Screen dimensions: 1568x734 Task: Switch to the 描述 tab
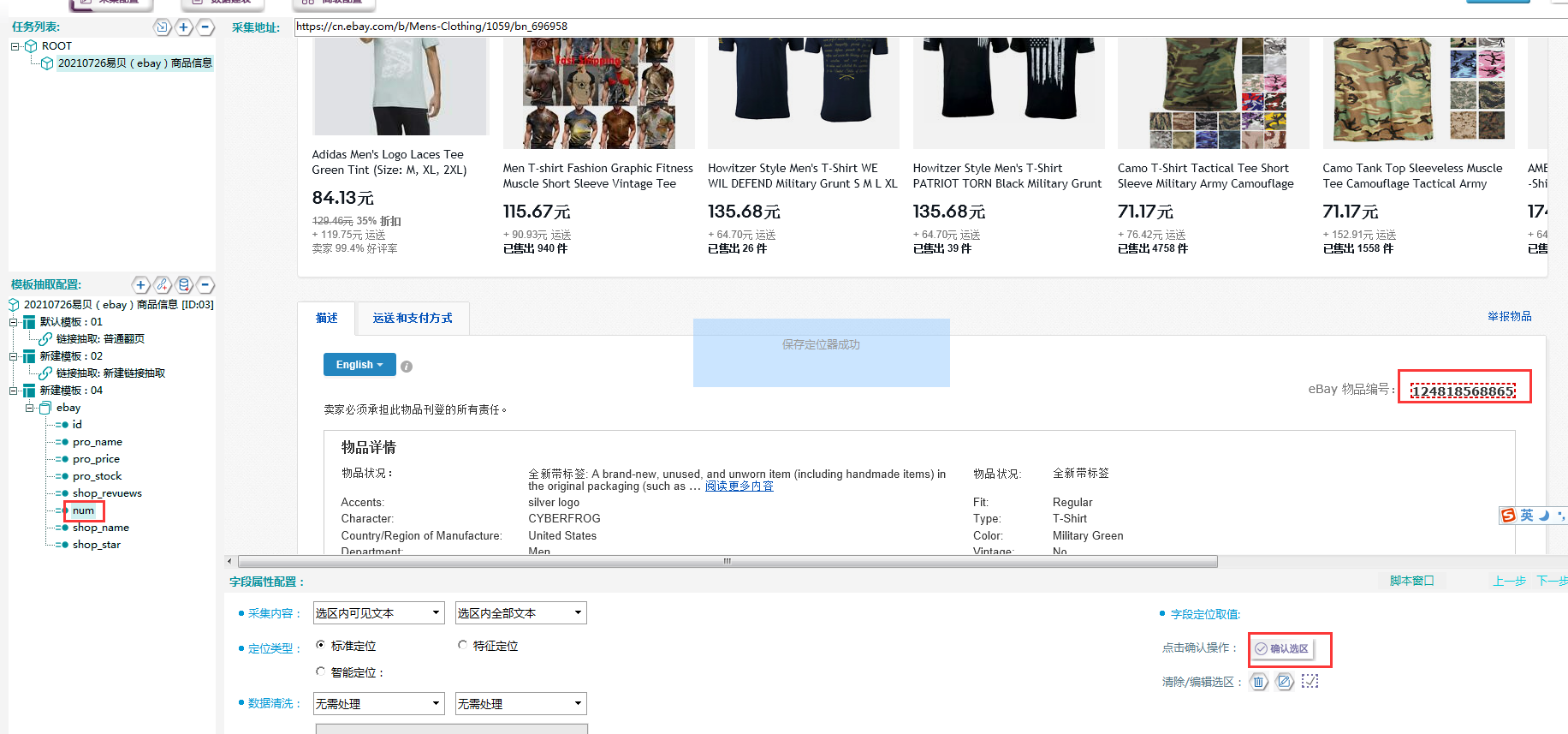pyautogui.click(x=326, y=318)
